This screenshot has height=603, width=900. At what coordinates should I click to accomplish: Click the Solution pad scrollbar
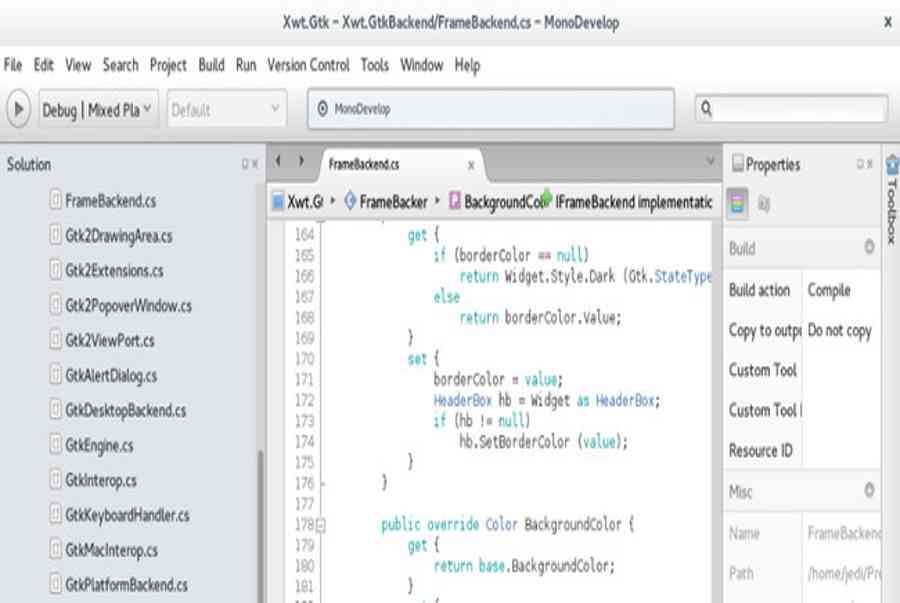[x=261, y=525]
